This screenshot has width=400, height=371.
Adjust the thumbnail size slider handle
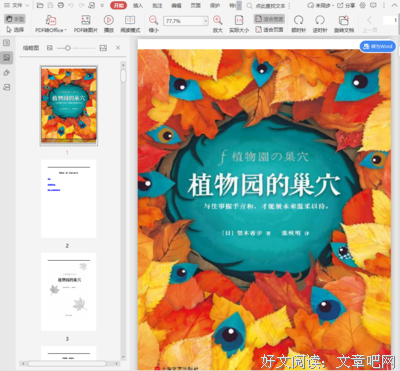pos(68,48)
